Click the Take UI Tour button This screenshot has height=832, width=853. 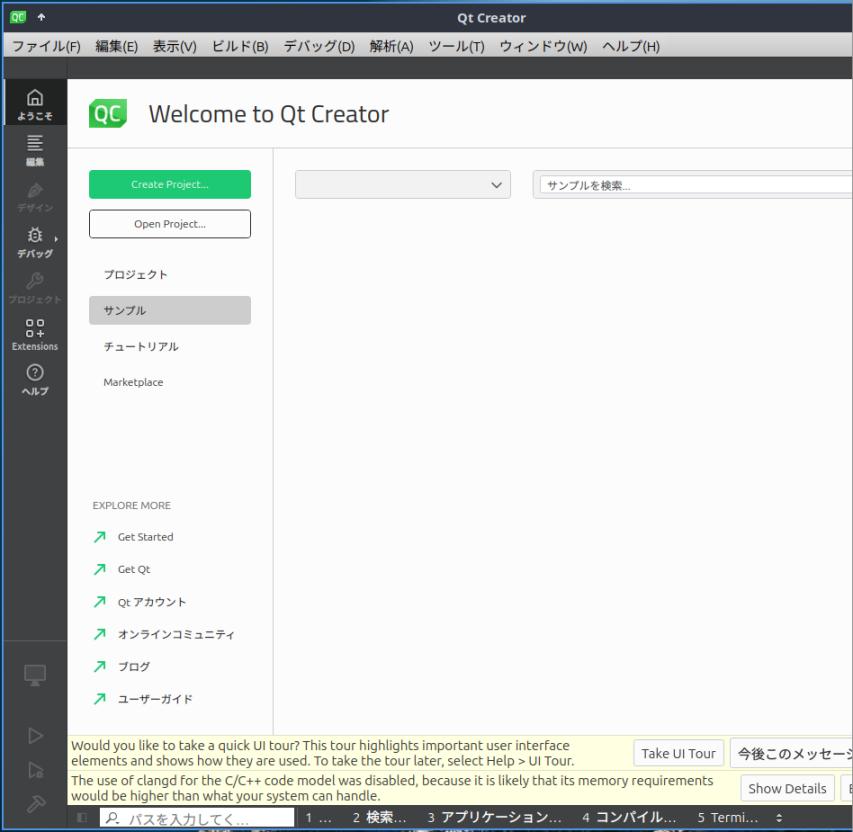click(x=678, y=754)
